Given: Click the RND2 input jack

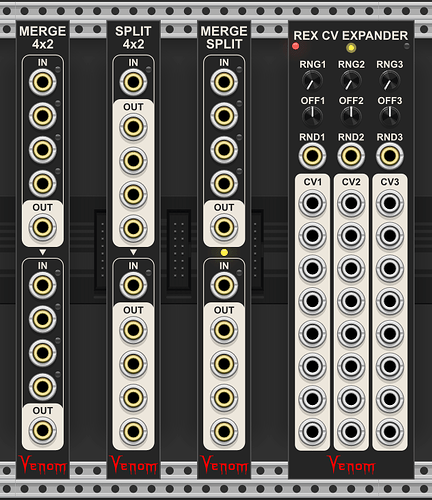Looking at the screenshot, I should 351,156.
